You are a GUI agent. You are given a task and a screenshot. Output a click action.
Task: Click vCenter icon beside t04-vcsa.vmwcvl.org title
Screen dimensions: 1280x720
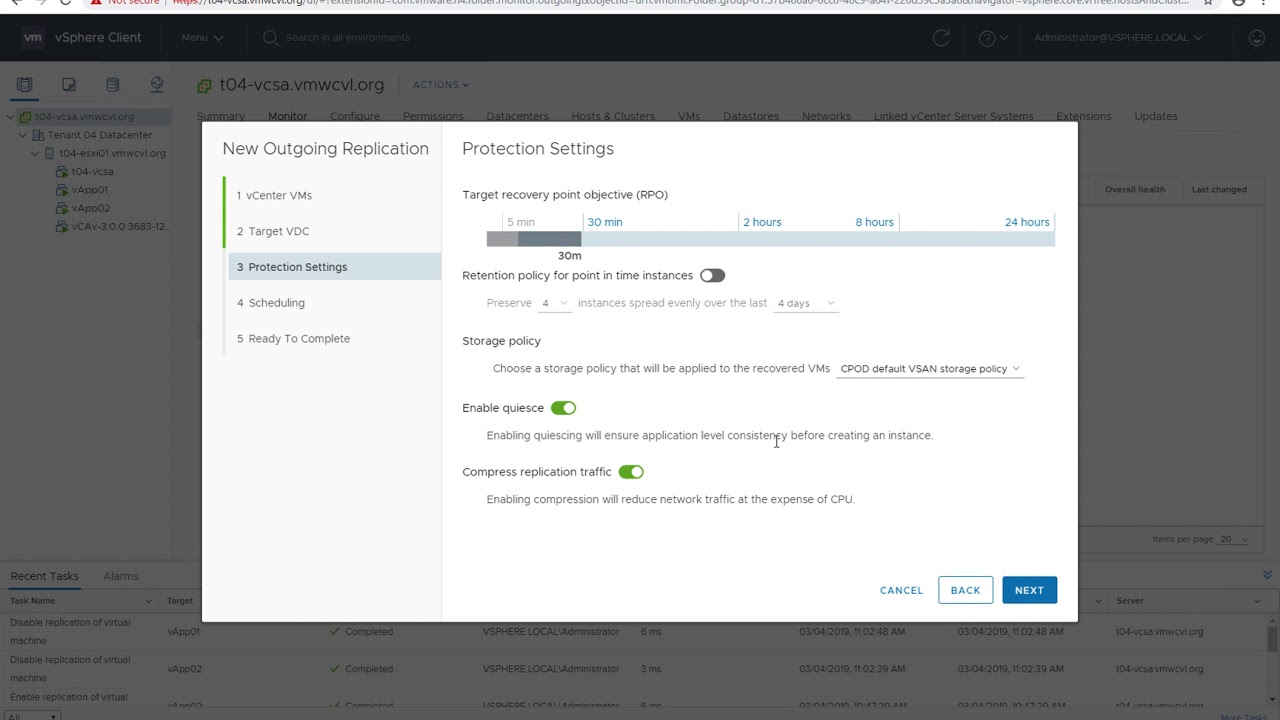coord(205,86)
